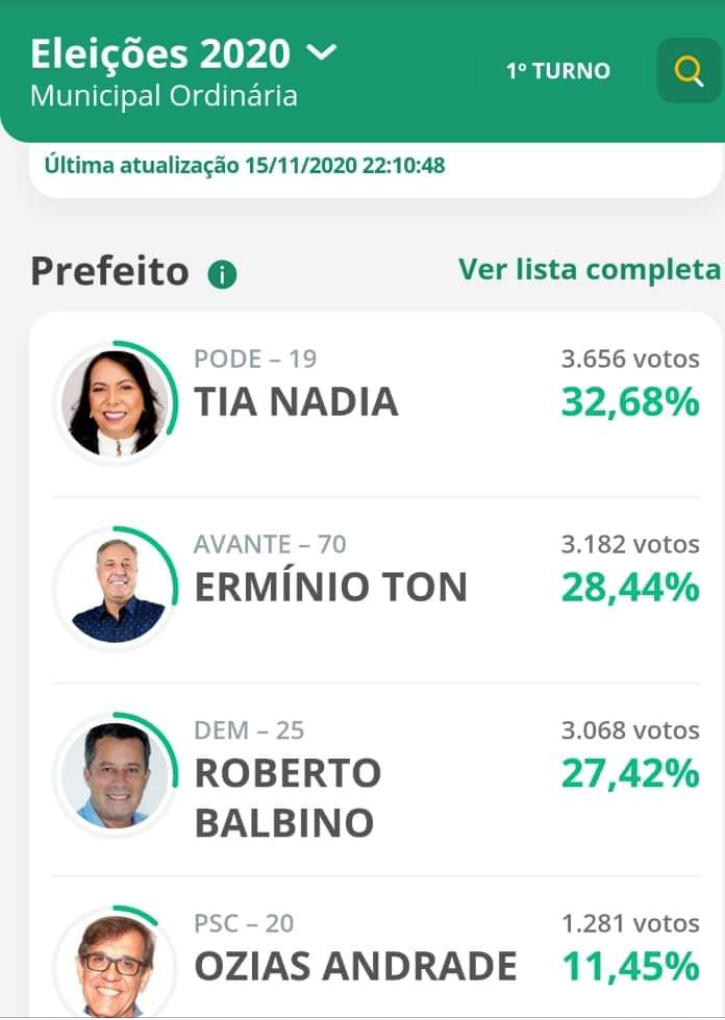
Task: Select the TIA NADIA candidate name
Action: [297, 401]
